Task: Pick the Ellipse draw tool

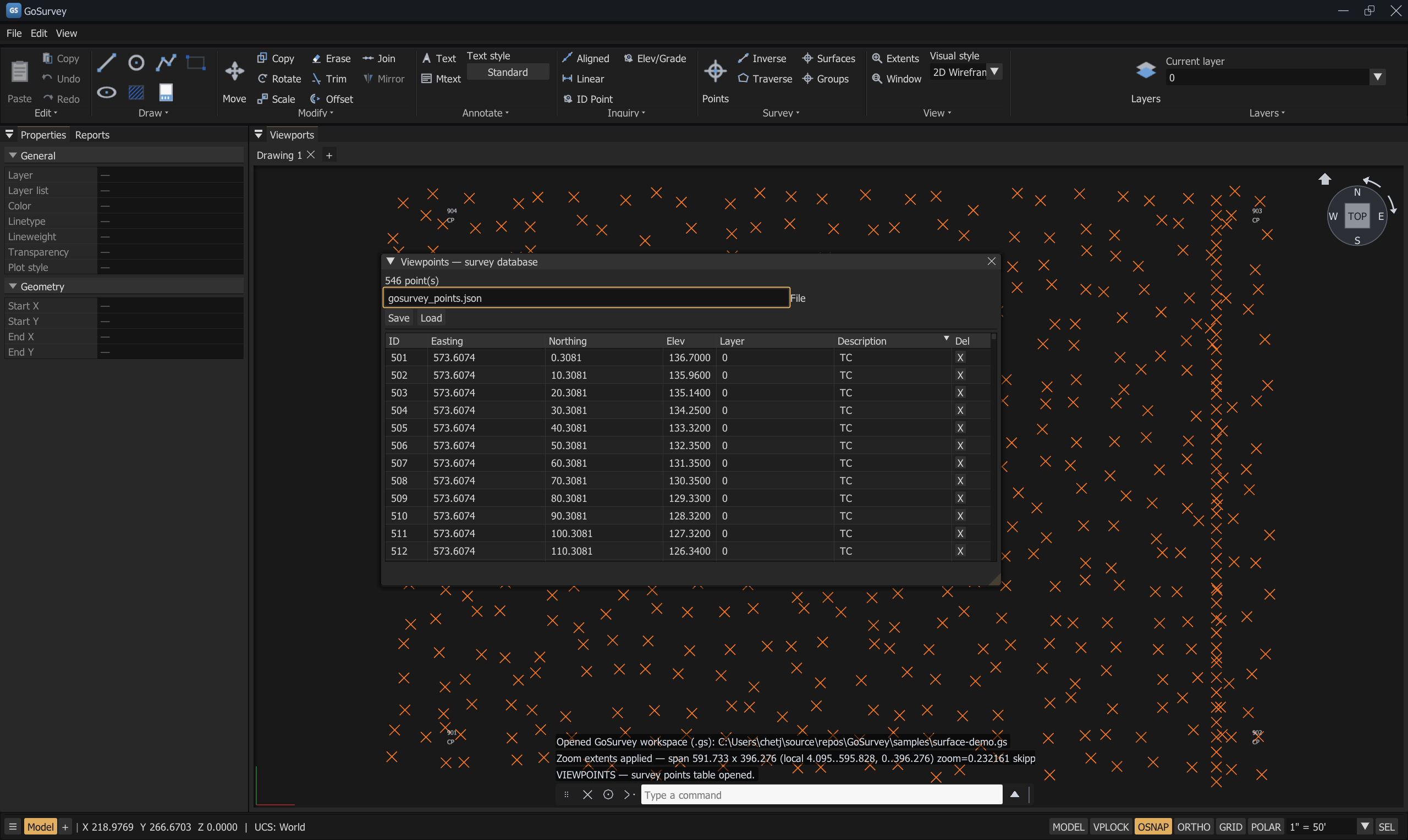Action: point(107,92)
